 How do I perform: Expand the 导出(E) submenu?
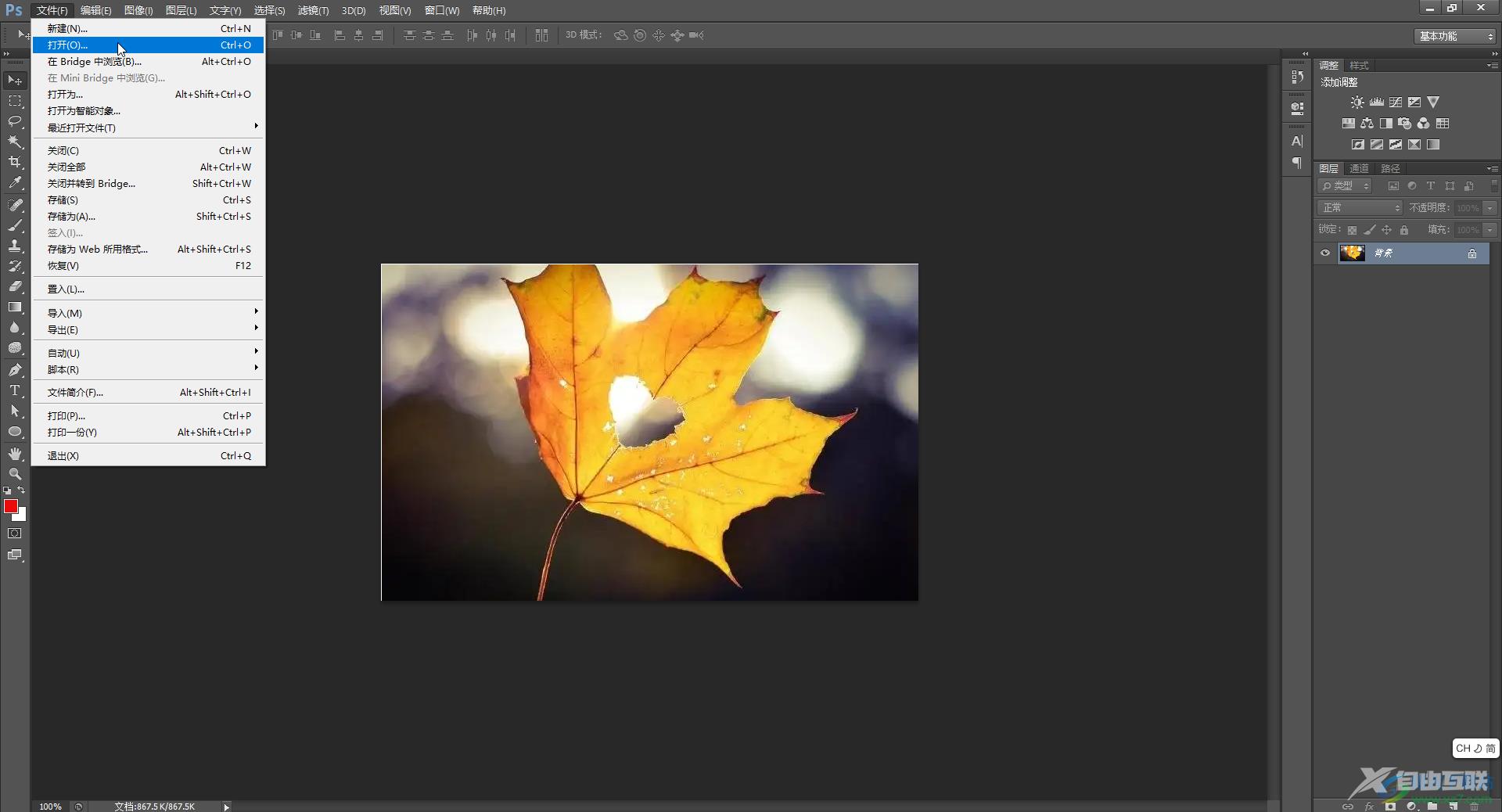tap(149, 329)
